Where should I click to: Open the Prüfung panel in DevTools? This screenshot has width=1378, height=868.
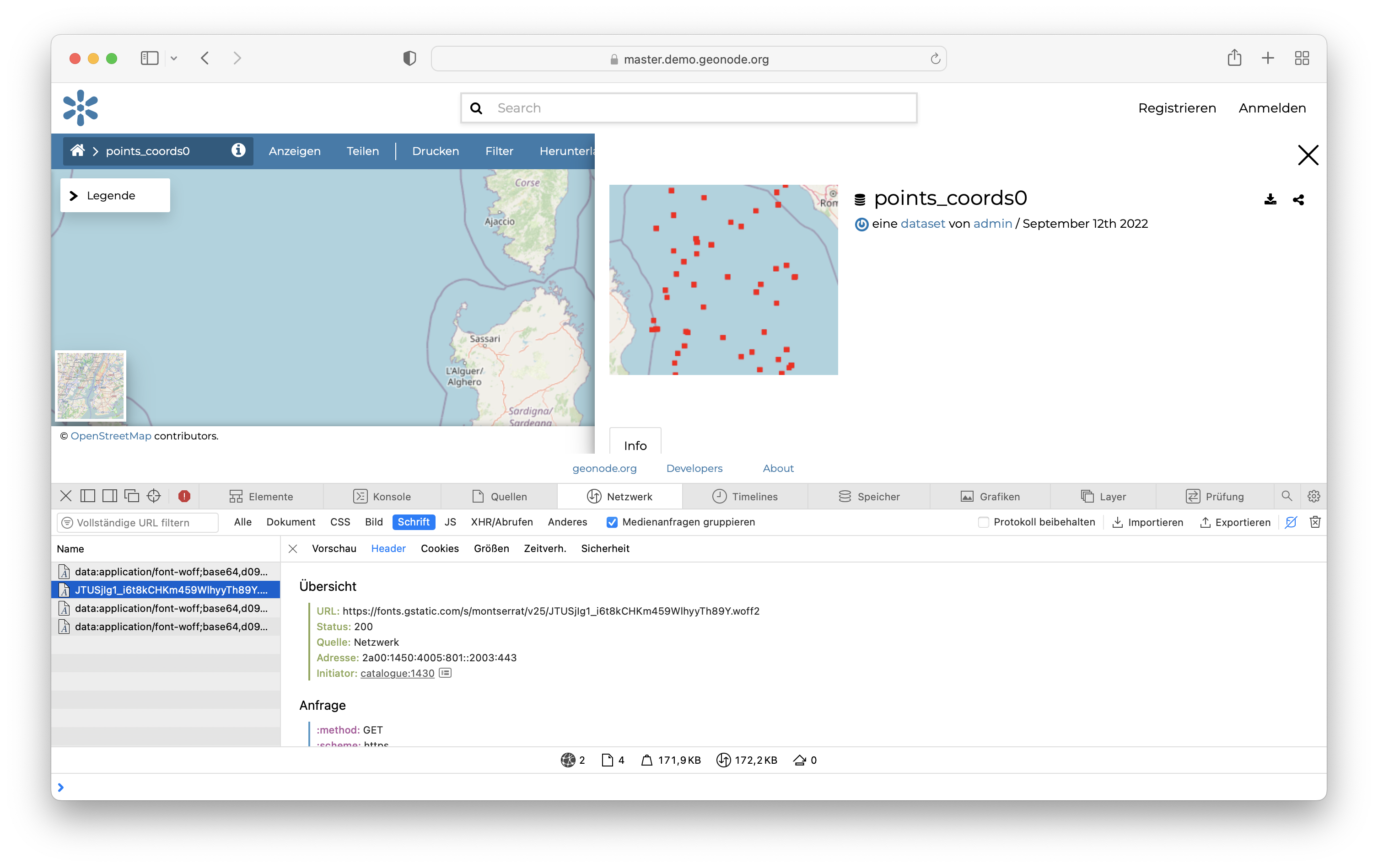(x=1217, y=496)
